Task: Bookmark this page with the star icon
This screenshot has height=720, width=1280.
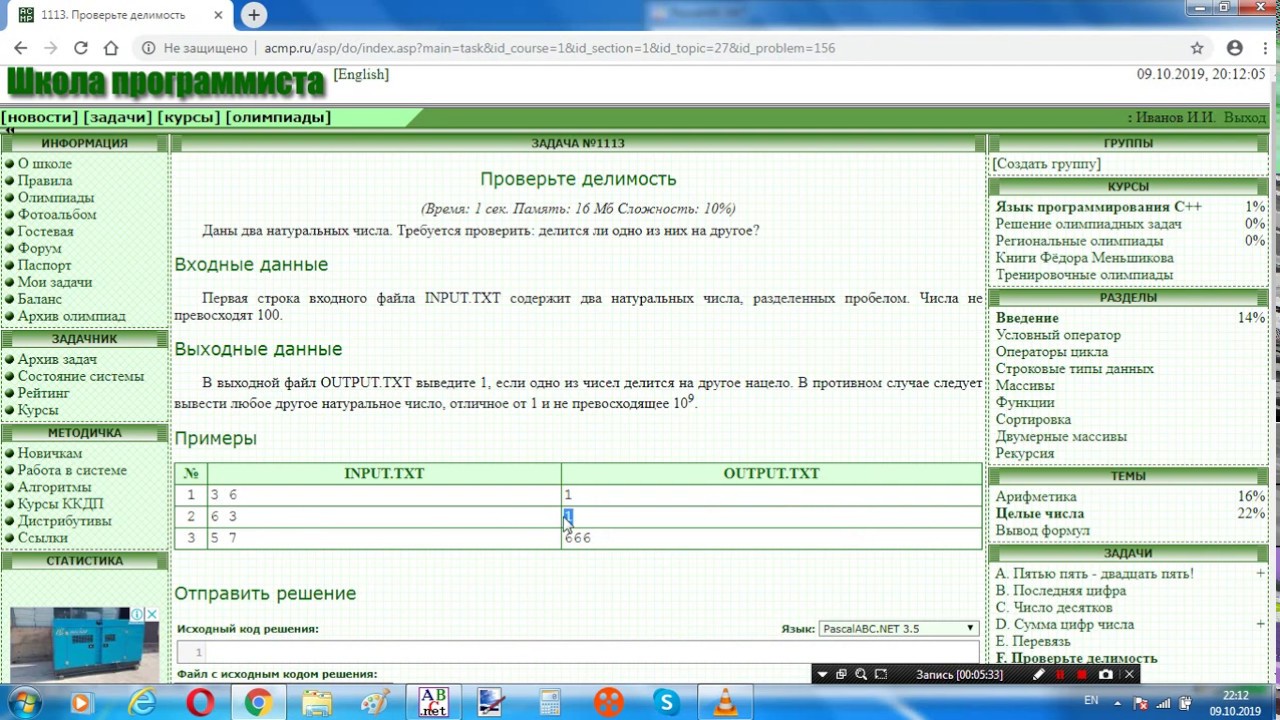Action: [x=1197, y=48]
